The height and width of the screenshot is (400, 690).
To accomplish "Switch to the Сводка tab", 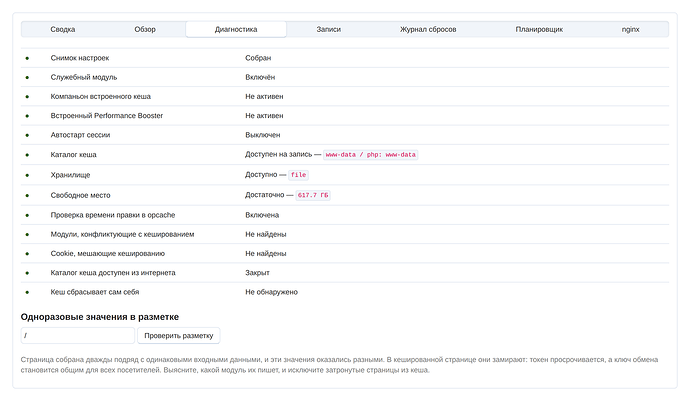I will tap(62, 29).
